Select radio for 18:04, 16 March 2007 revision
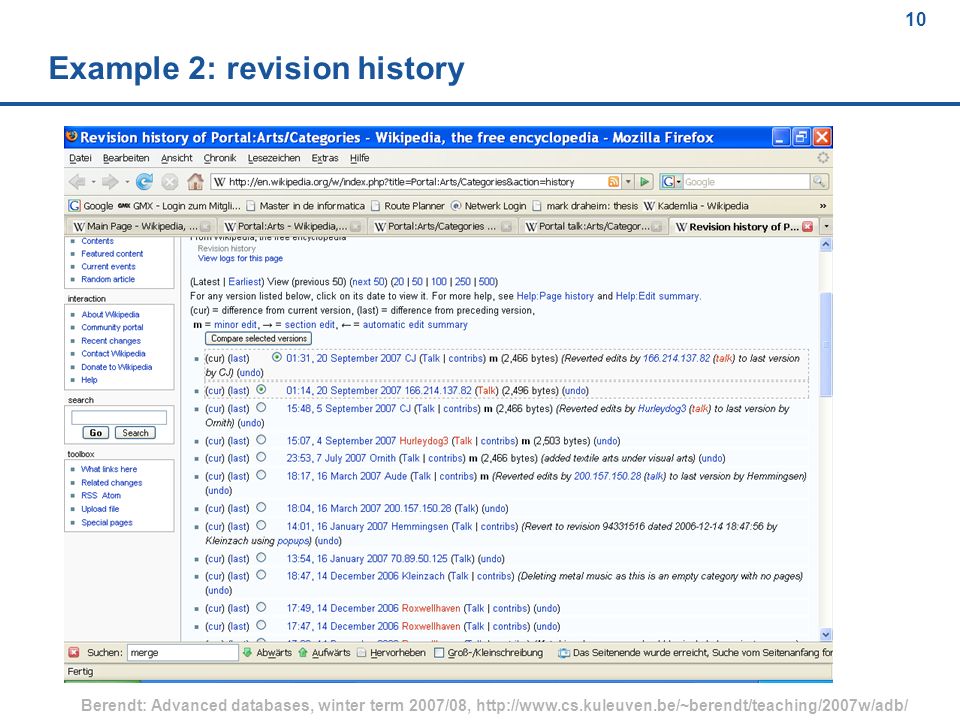 (261, 507)
